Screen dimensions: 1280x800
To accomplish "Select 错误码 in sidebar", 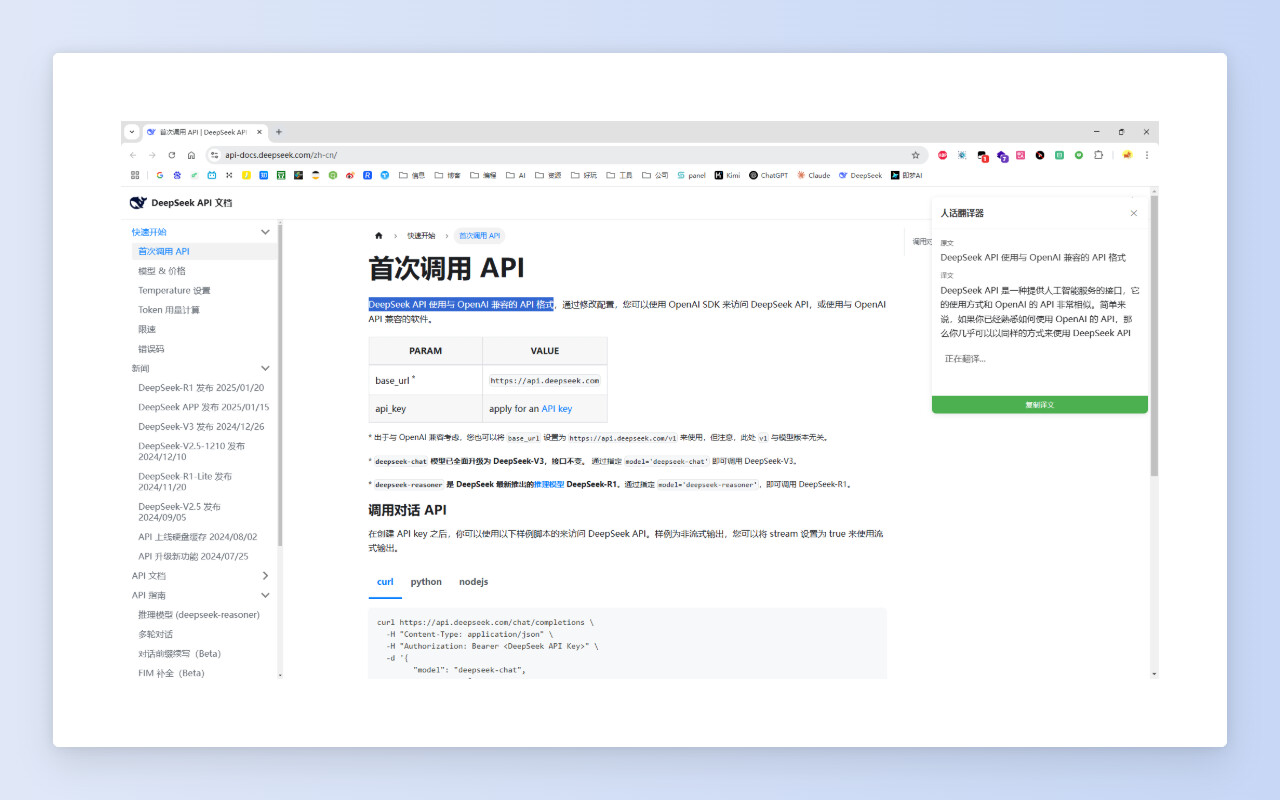I will [151, 349].
